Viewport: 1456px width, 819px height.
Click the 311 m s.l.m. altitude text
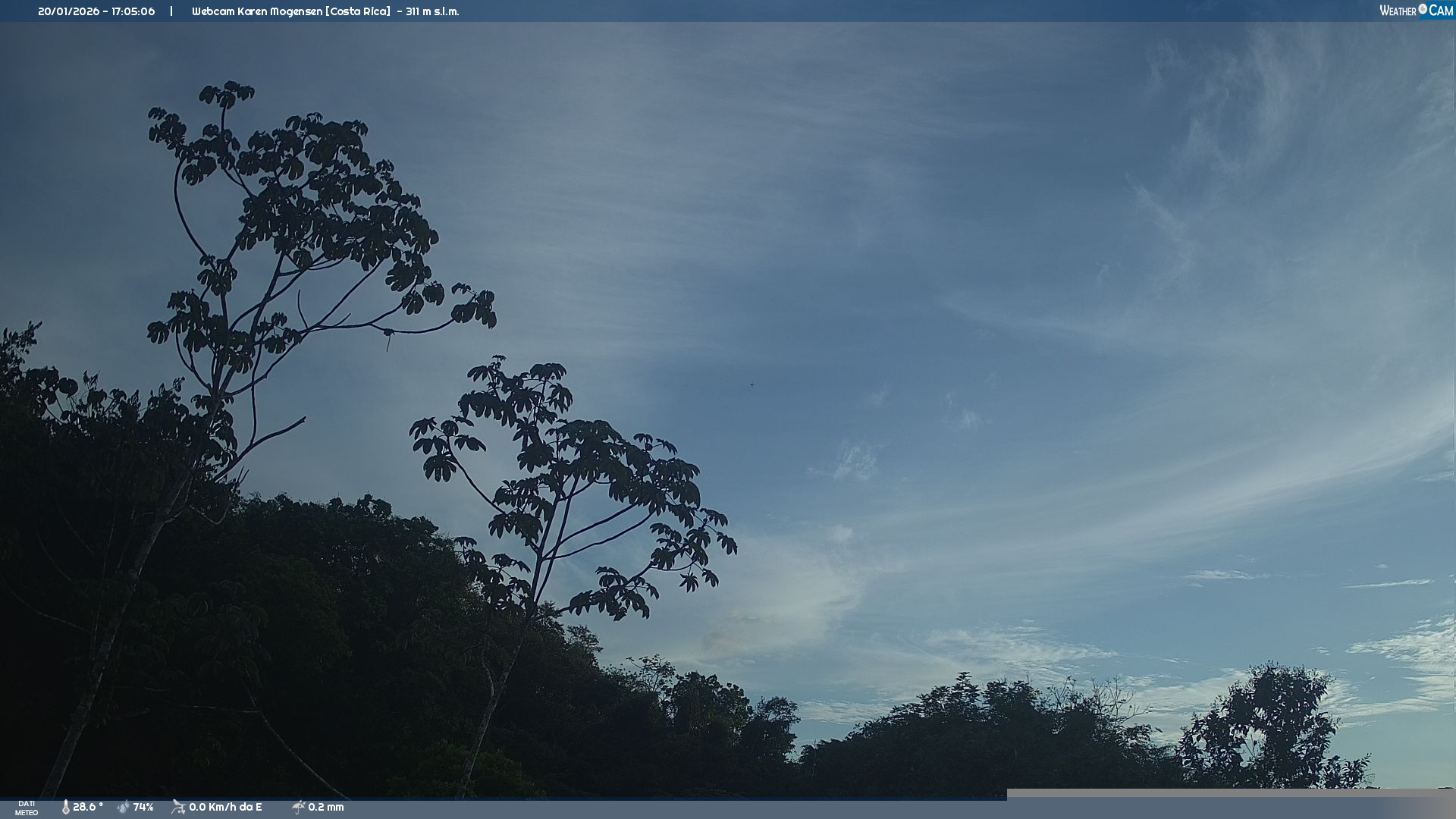[432, 11]
